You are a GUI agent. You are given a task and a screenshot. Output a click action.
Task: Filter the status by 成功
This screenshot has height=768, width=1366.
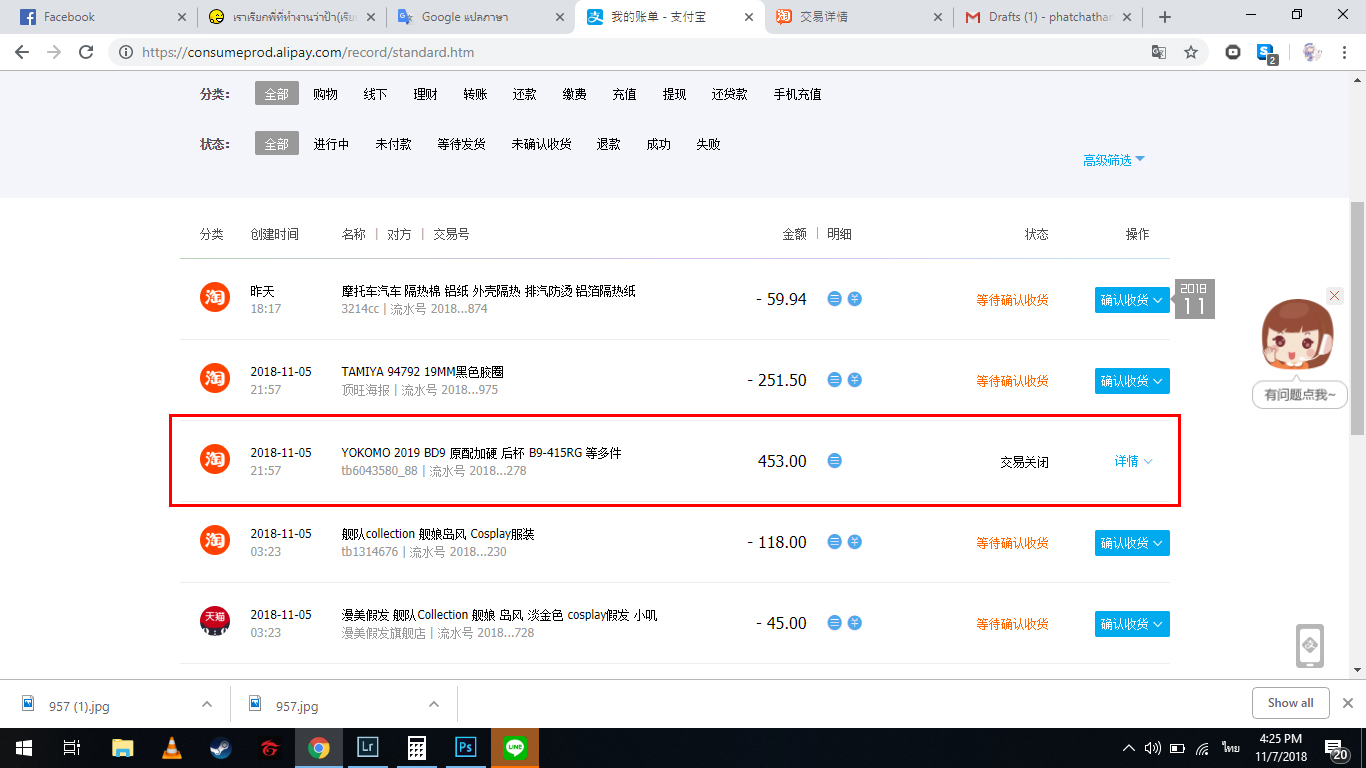658,144
